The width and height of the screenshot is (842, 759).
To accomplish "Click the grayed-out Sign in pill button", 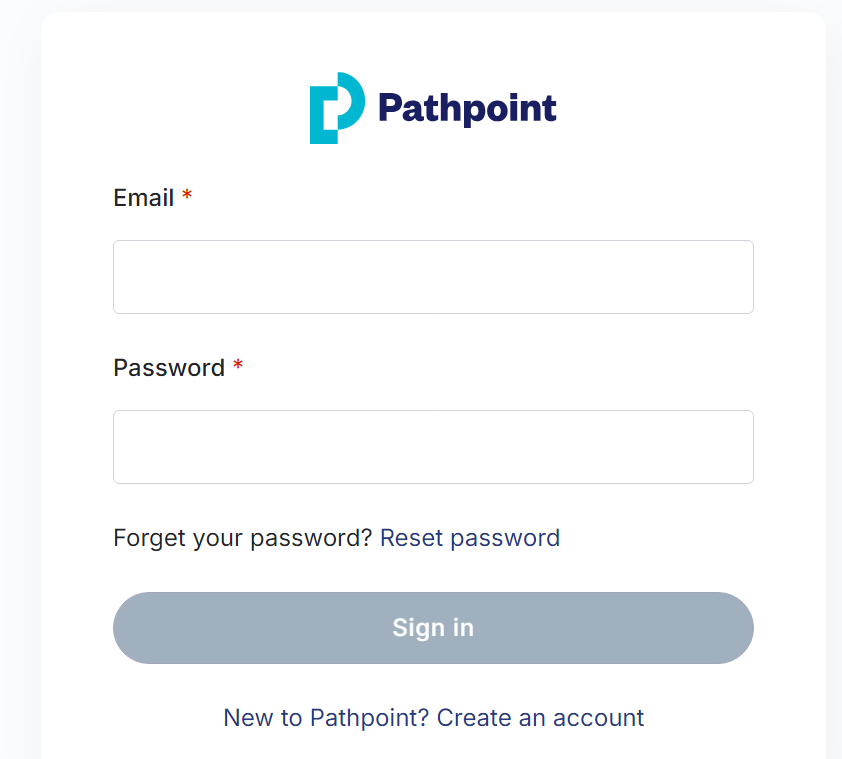I will point(433,628).
